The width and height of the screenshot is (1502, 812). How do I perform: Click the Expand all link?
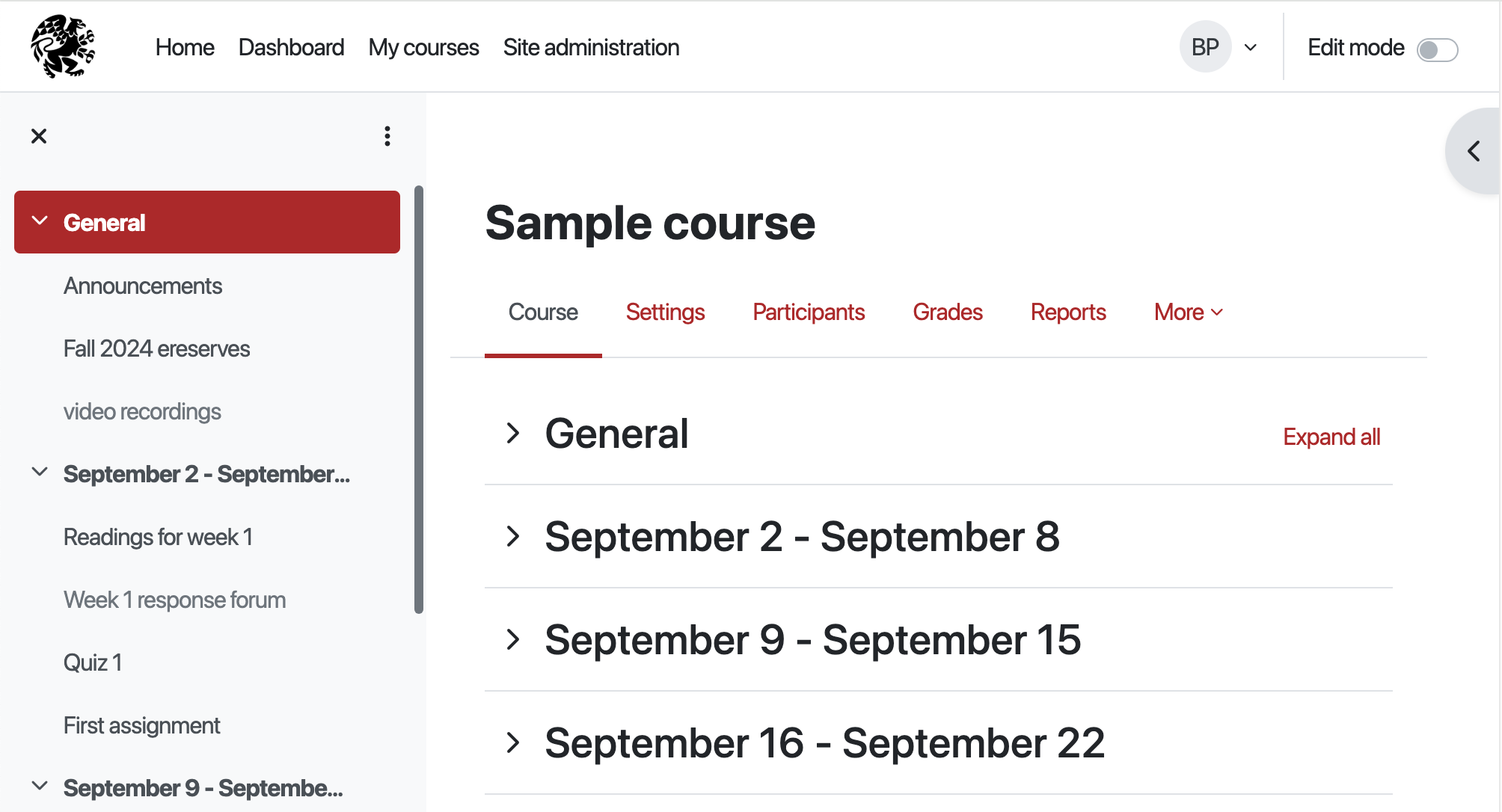click(x=1331, y=437)
